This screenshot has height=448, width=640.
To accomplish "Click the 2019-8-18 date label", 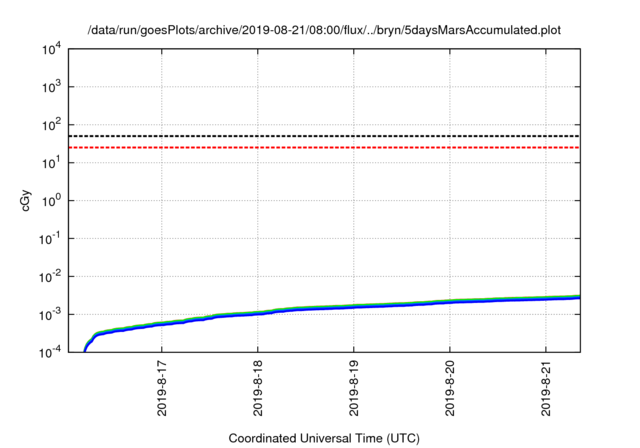I will click(x=258, y=388).
